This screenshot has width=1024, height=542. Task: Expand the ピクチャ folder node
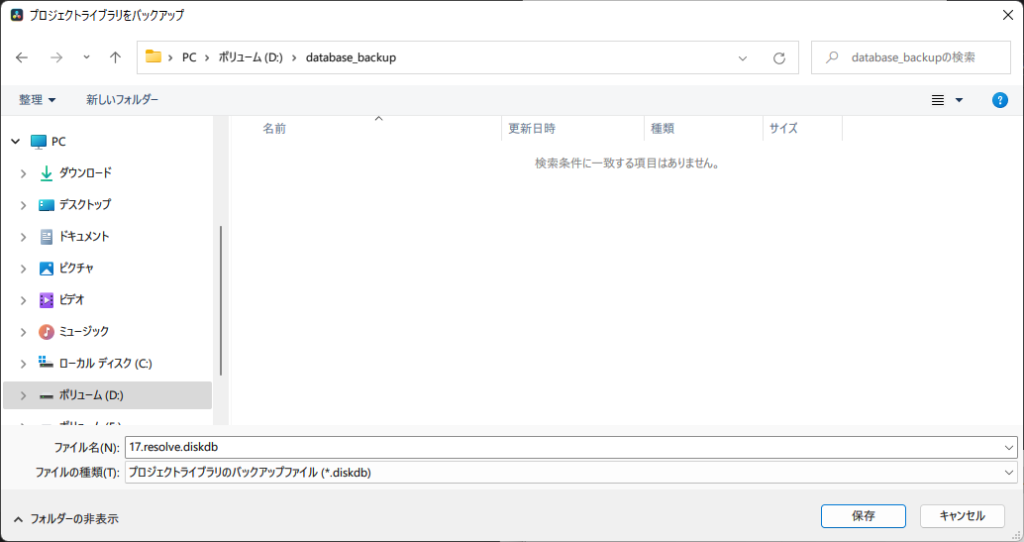[x=24, y=268]
